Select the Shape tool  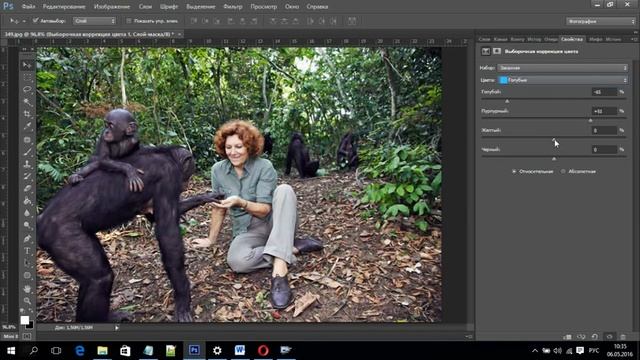(x=27, y=275)
